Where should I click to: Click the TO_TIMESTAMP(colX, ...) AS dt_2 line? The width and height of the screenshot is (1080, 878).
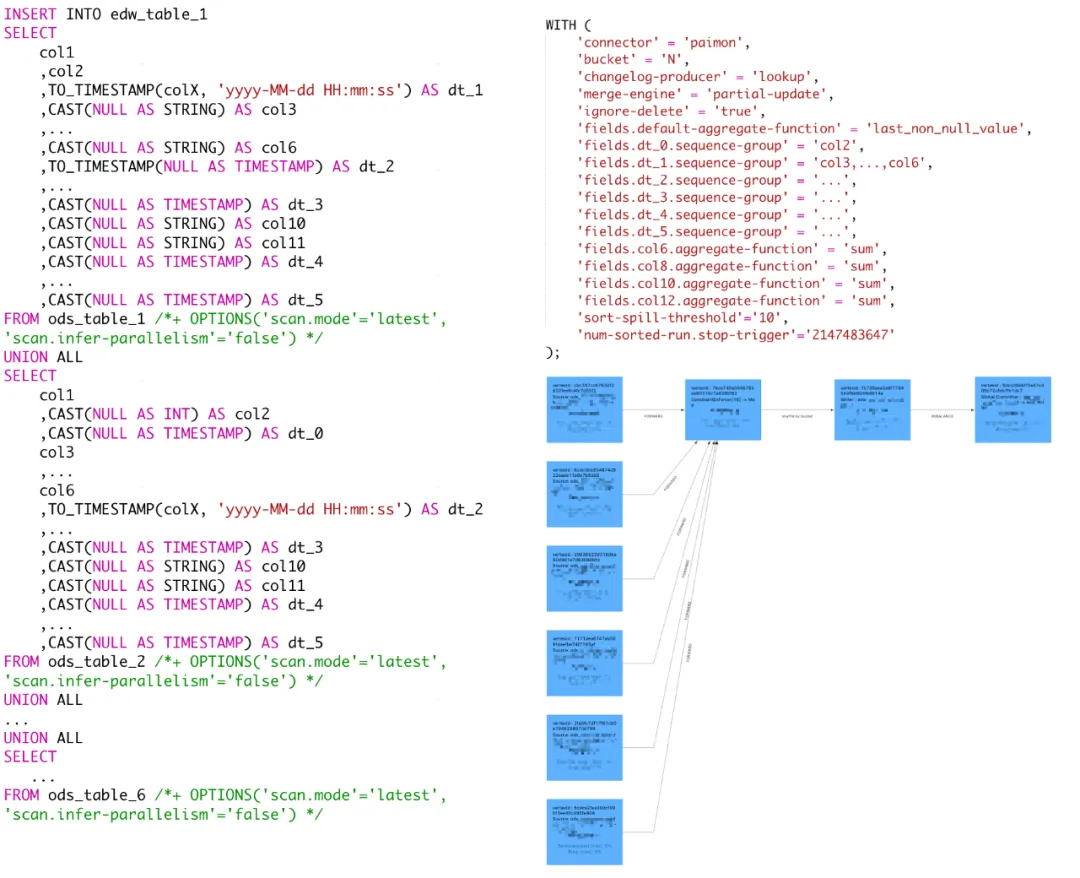click(261, 510)
